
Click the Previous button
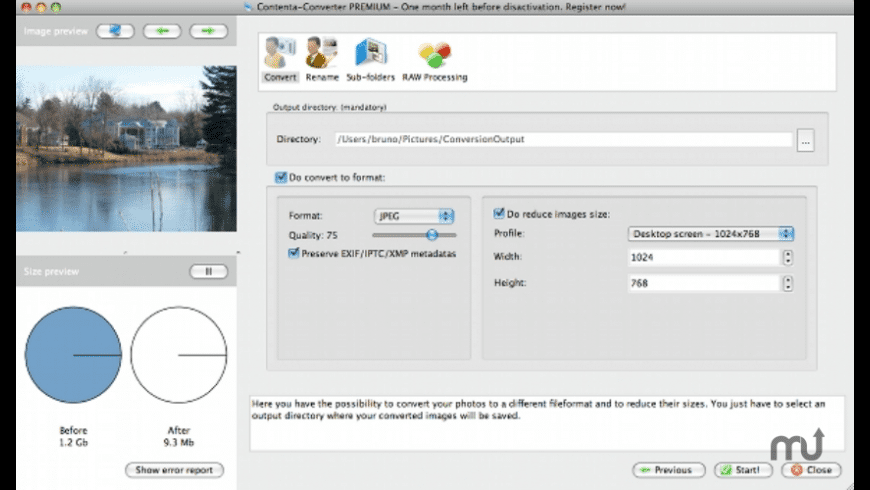pos(669,470)
